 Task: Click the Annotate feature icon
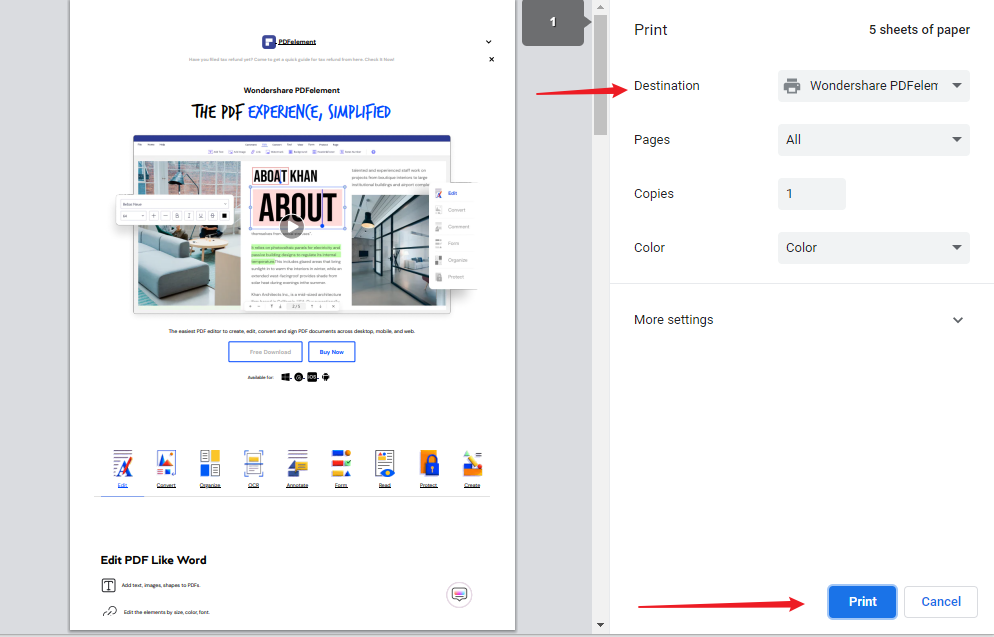tap(297, 463)
